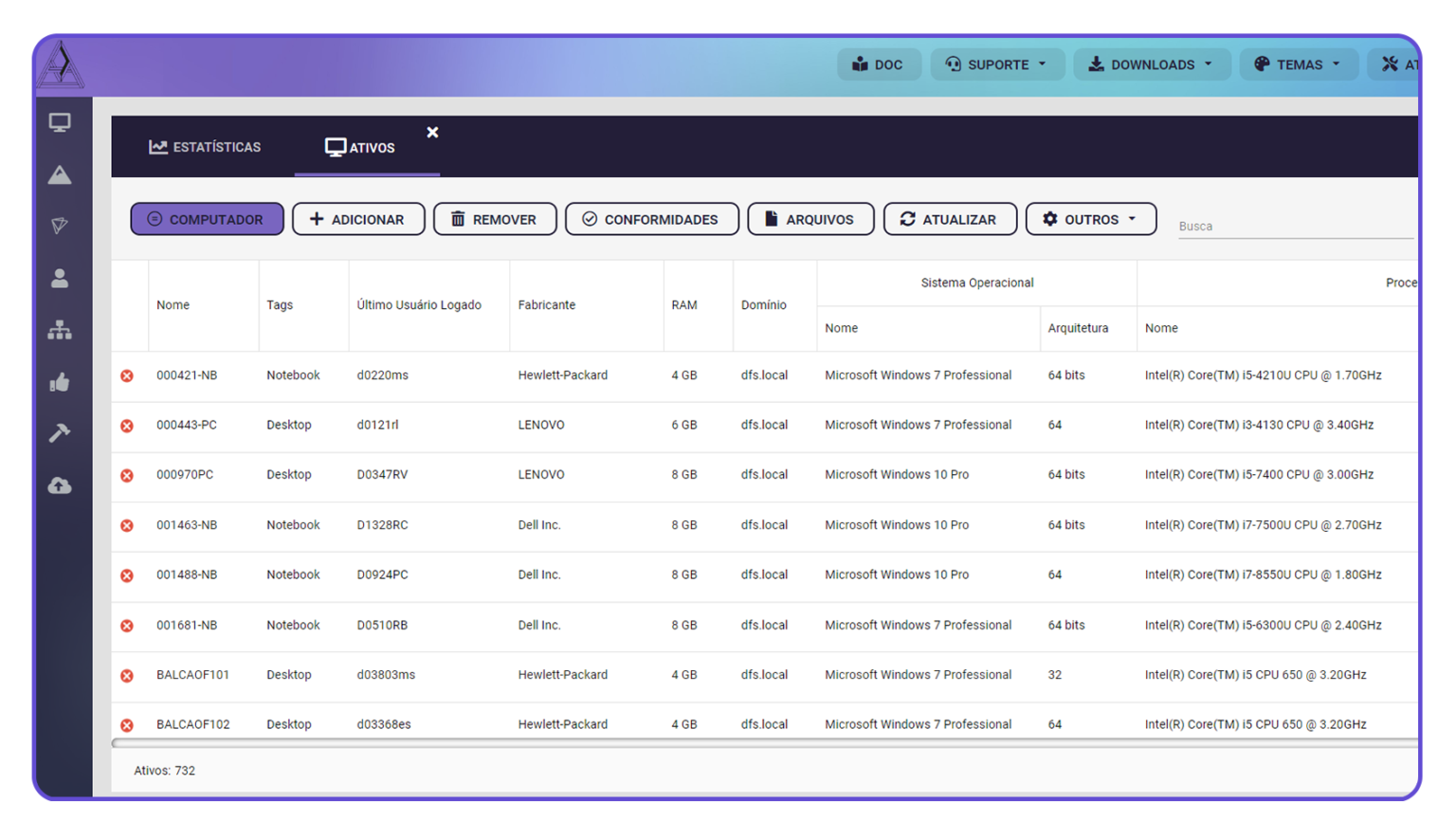This screenshot has height=839, width=1456.
Task: Select the network hierarchy sidebar icon
Action: 60,330
